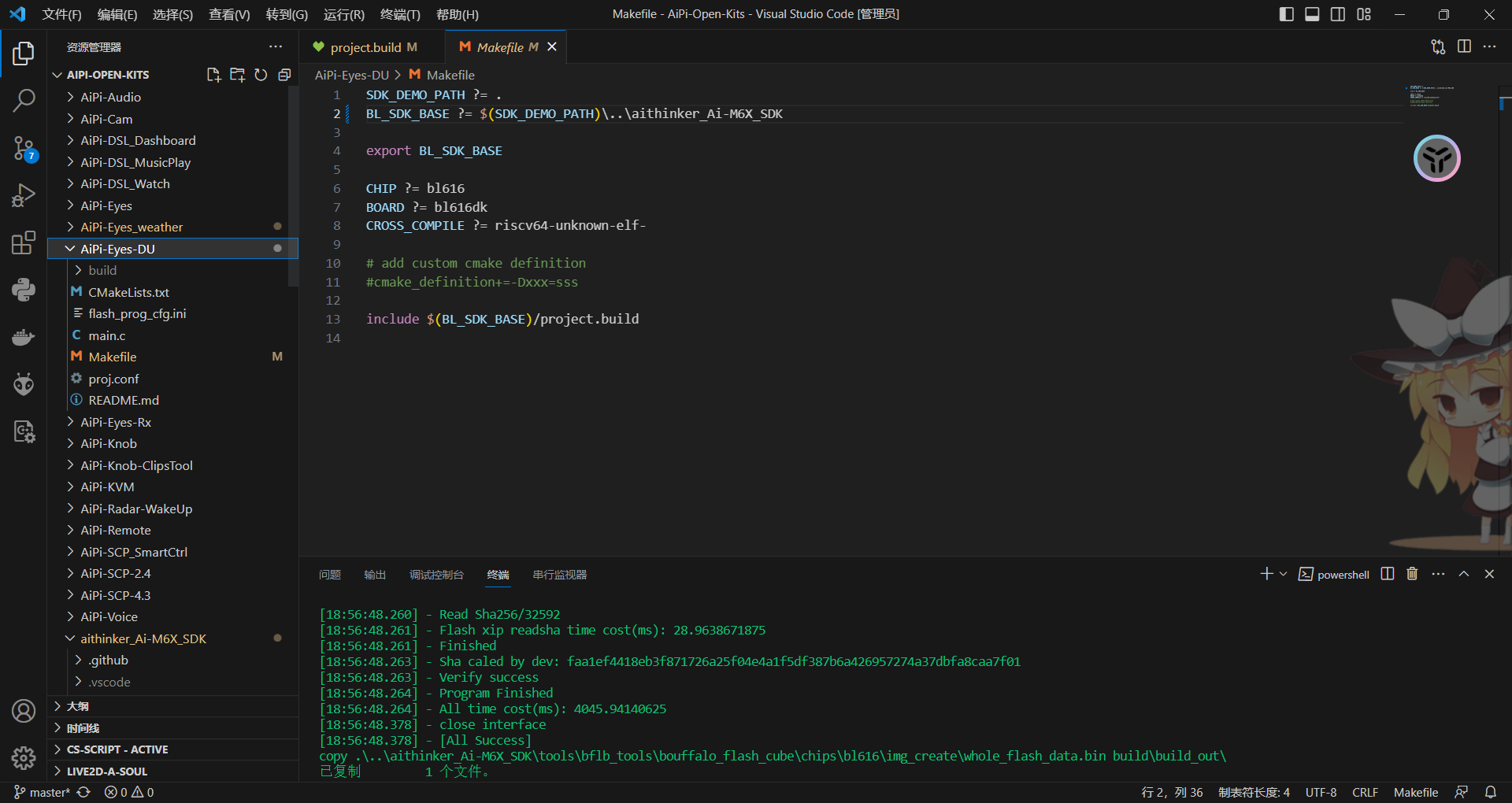Open the Python extension icon in activity bar
The width and height of the screenshot is (1512, 803).
point(24,290)
